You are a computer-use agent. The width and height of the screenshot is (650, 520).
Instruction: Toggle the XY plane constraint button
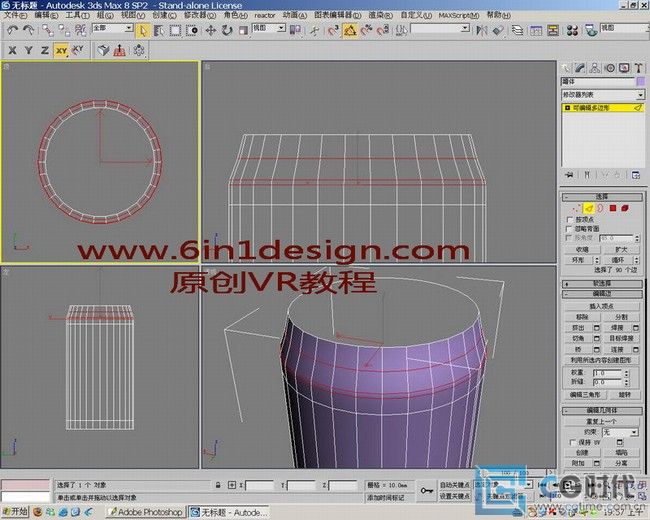[61, 51]
